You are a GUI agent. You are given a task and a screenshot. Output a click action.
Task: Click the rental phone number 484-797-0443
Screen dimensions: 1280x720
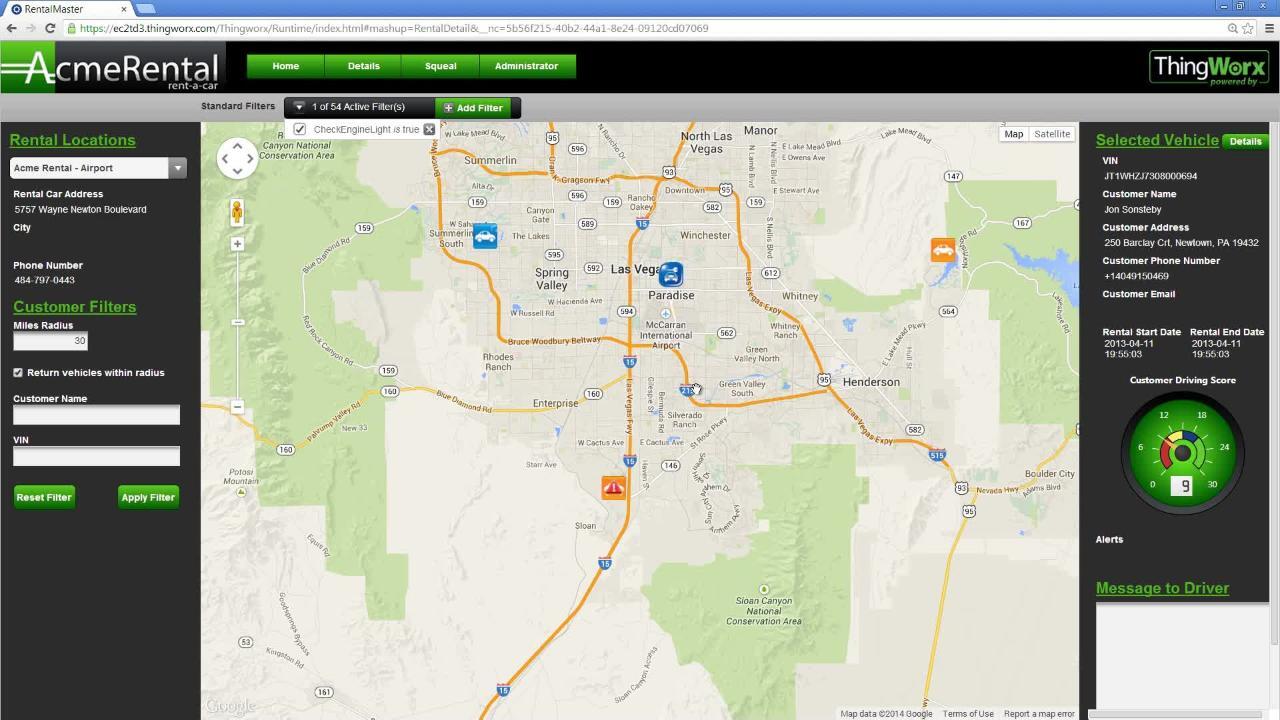click(x=45, y=280)
